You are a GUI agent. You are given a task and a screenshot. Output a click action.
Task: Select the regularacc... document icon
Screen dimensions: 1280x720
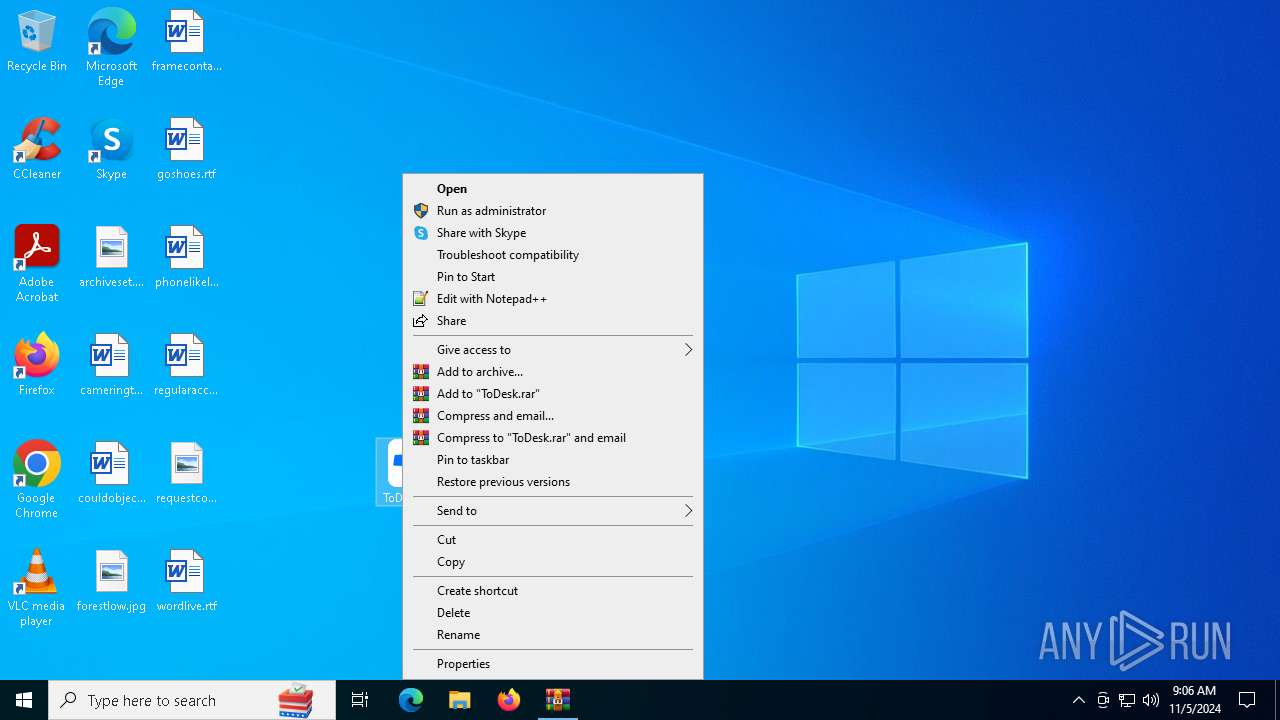[186, 366]
